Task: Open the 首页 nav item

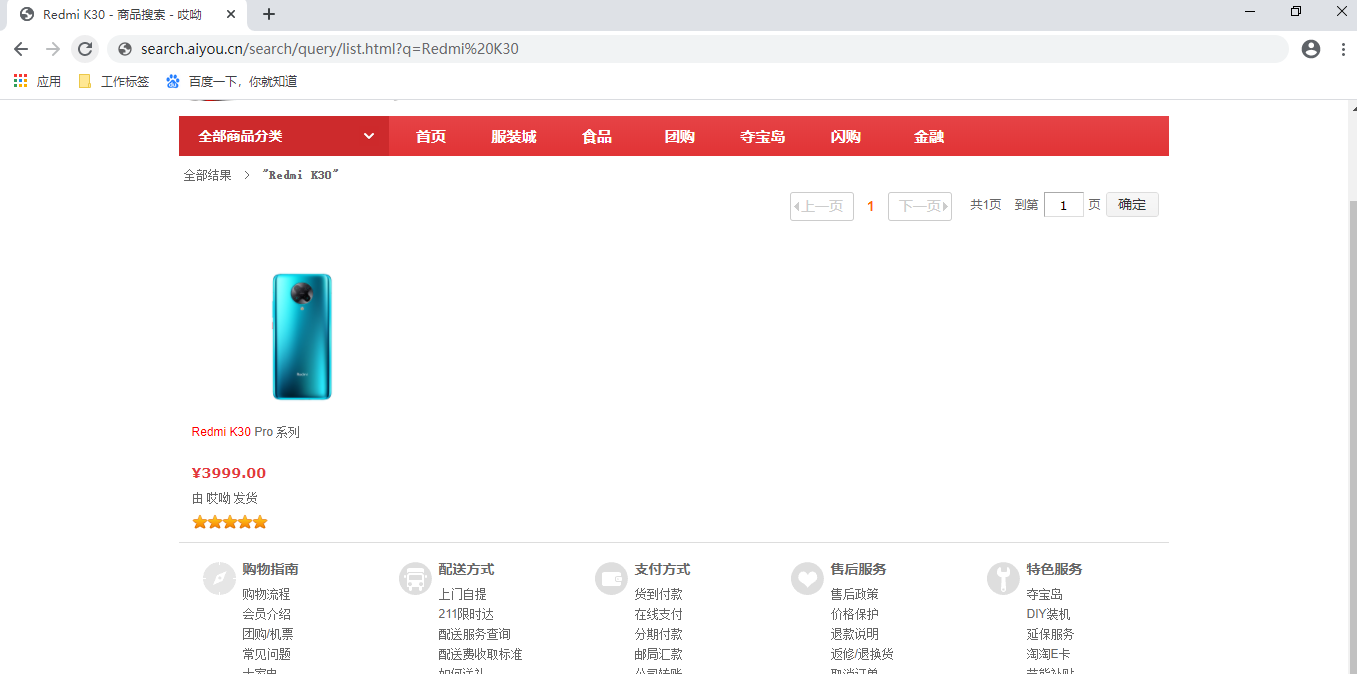Action: coord(431,136)
